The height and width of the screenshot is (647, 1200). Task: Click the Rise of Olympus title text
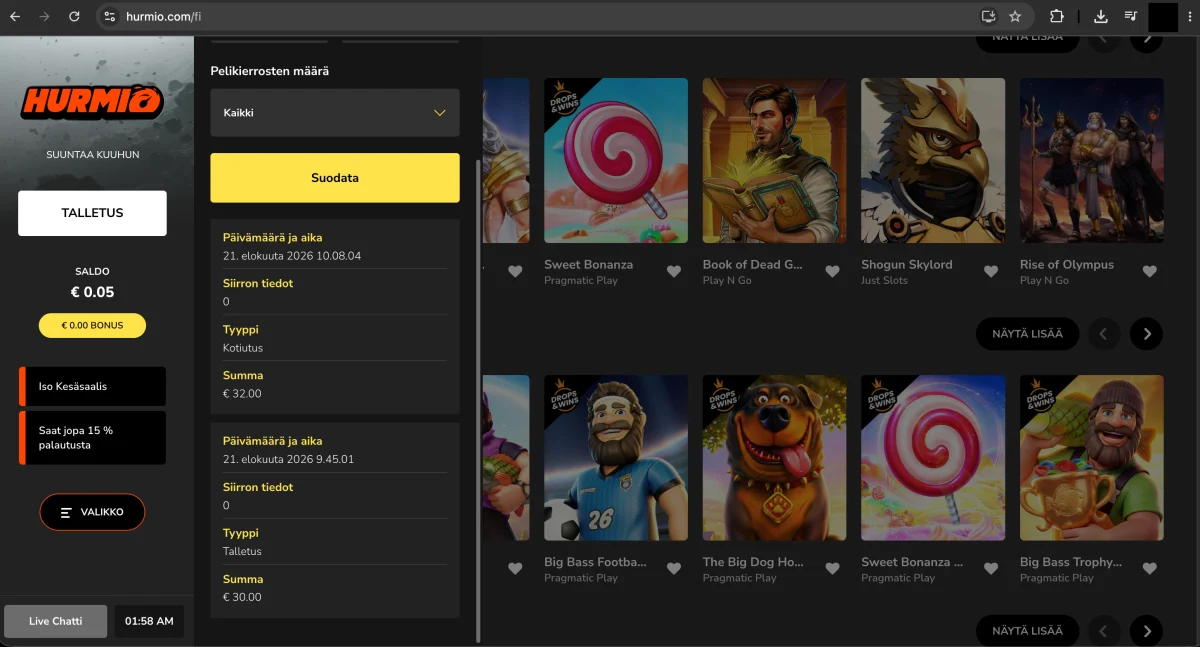pyautogui.click(x=1067, y=265)
